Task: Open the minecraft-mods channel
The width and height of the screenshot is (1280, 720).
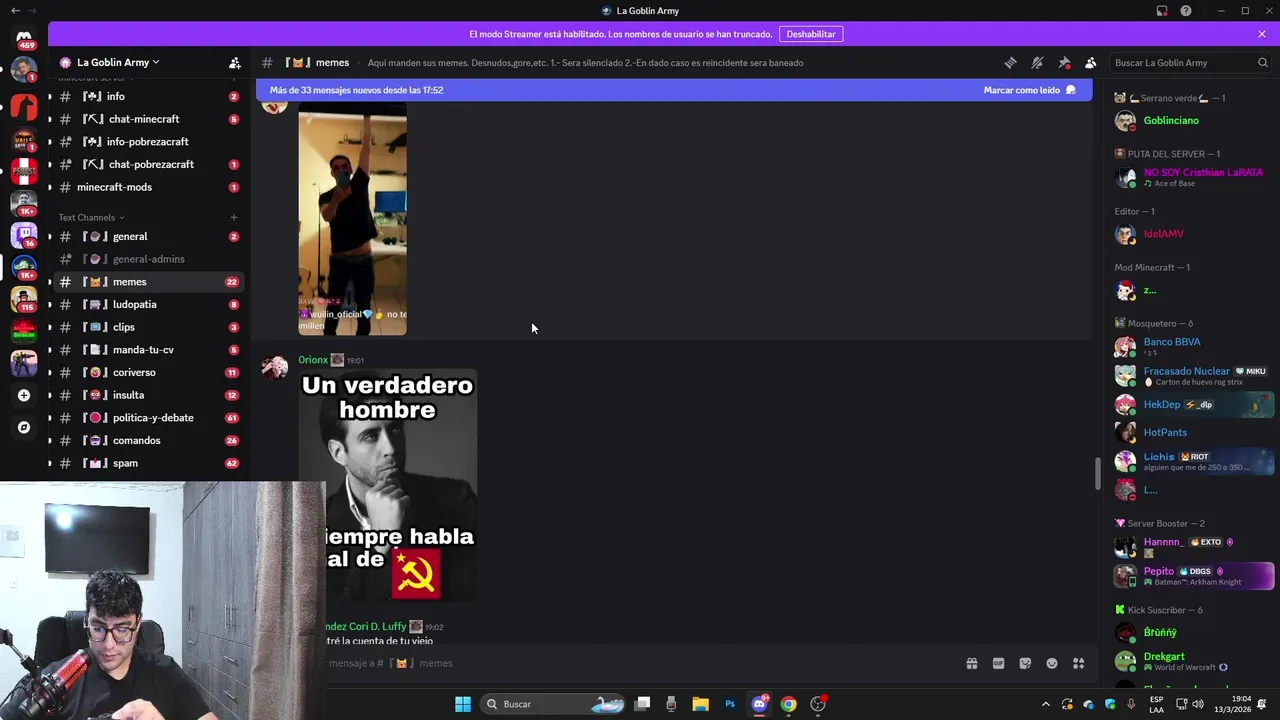Action: tap(146, 187)
